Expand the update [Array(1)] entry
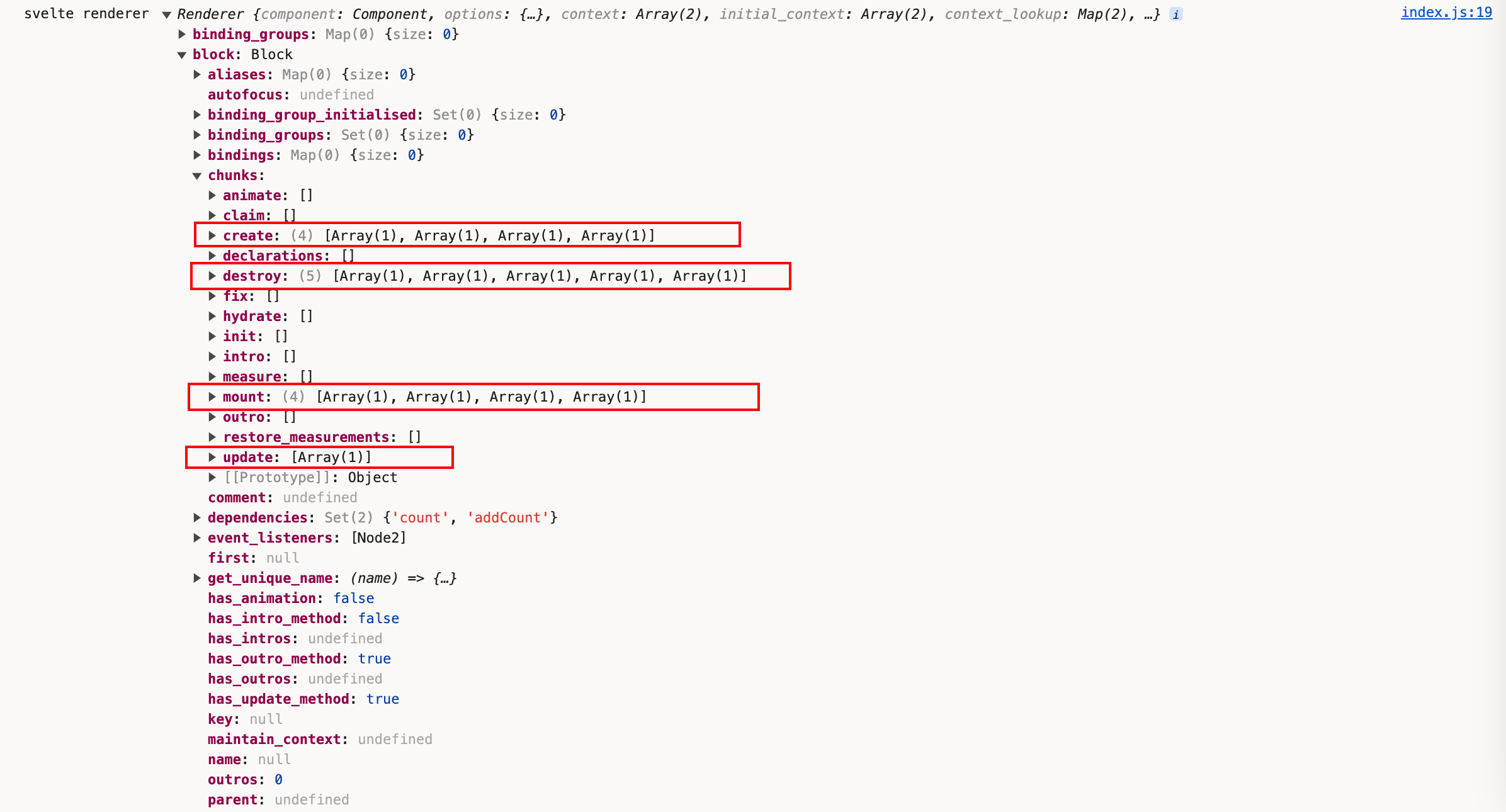Image resolution: width=1506 pixels, height=812 pixels. pyautogui.click(x=212, y=457)
